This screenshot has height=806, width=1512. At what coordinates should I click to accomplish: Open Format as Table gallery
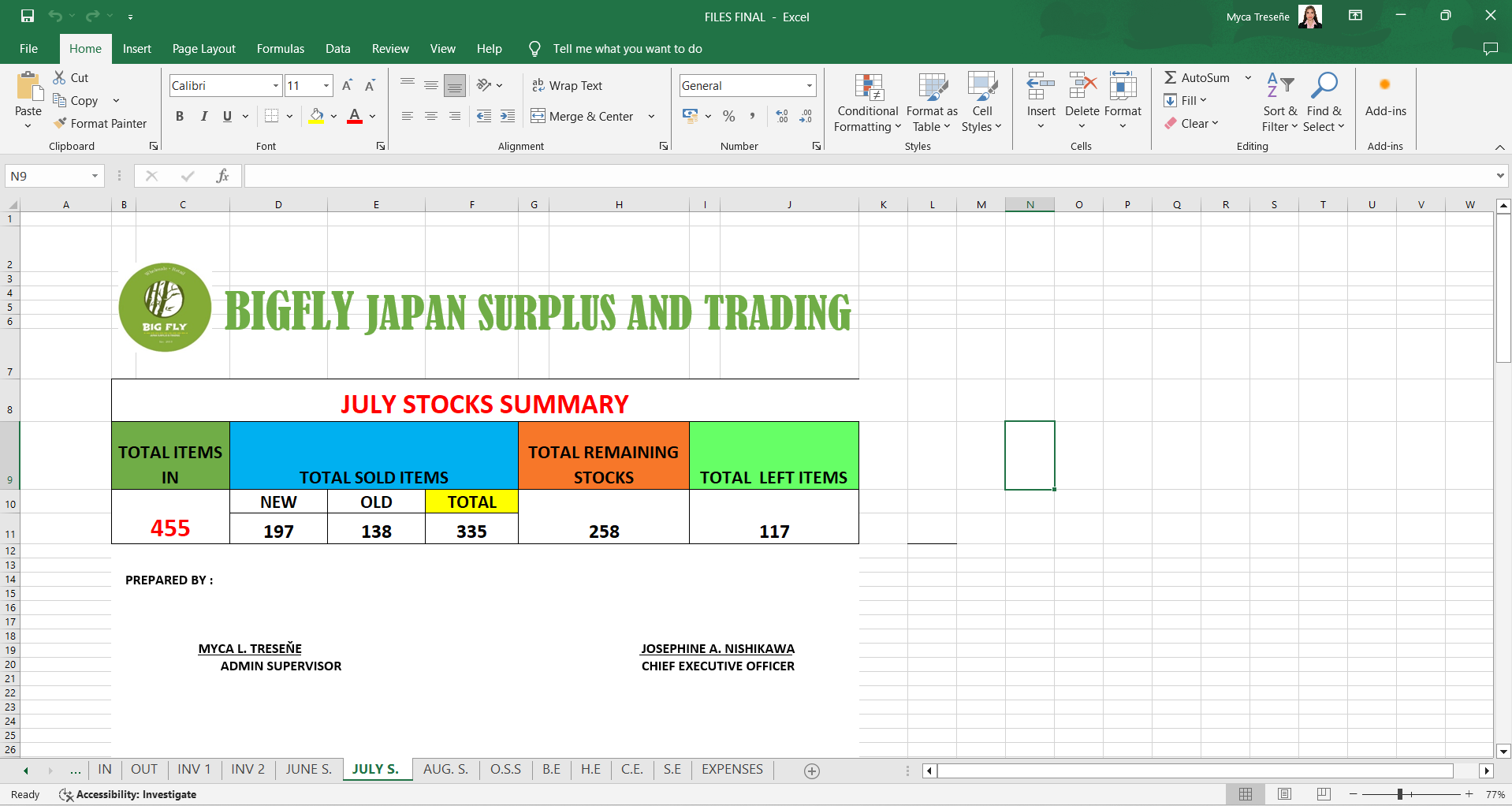point(932,103)
